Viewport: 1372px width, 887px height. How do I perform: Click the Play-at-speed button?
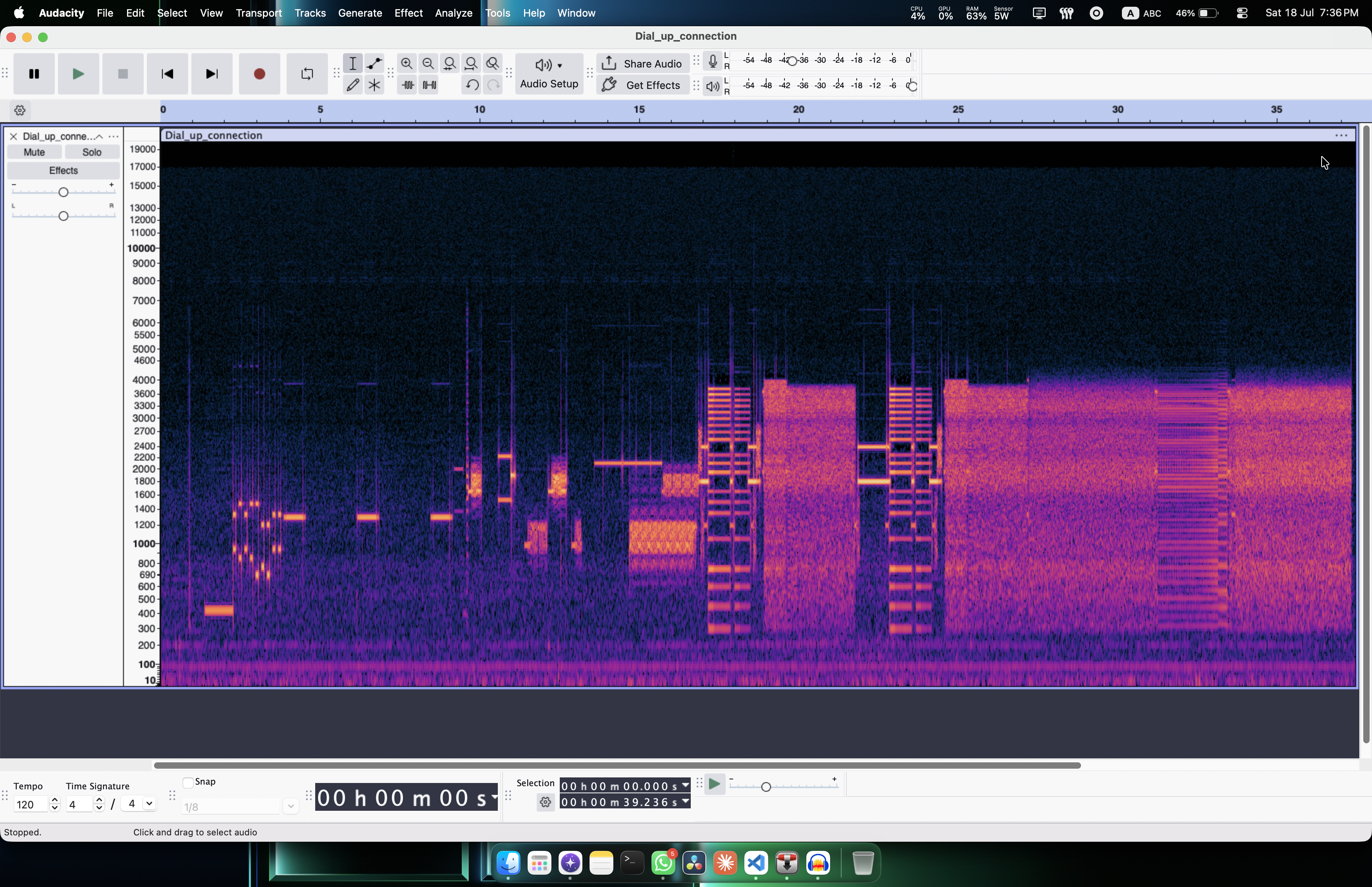715,785
